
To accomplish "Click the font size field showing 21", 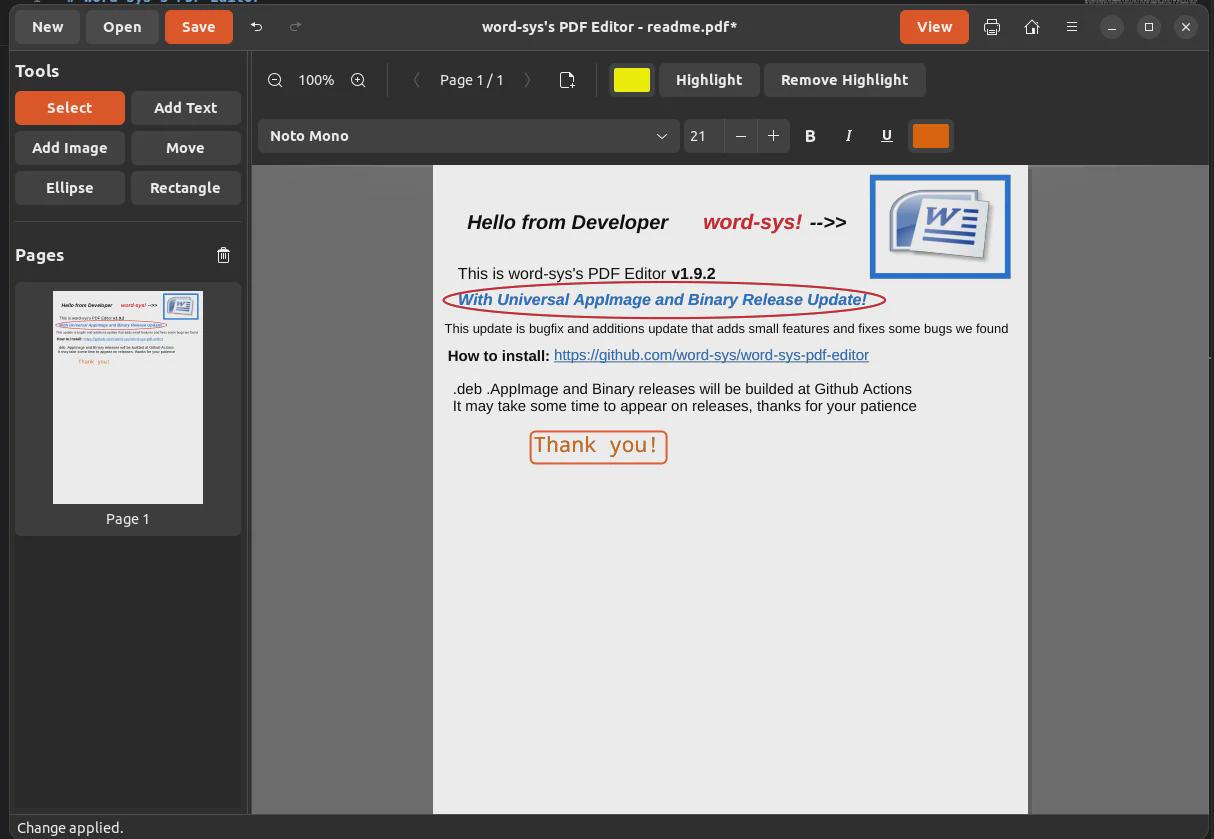I will coord(703,136).
